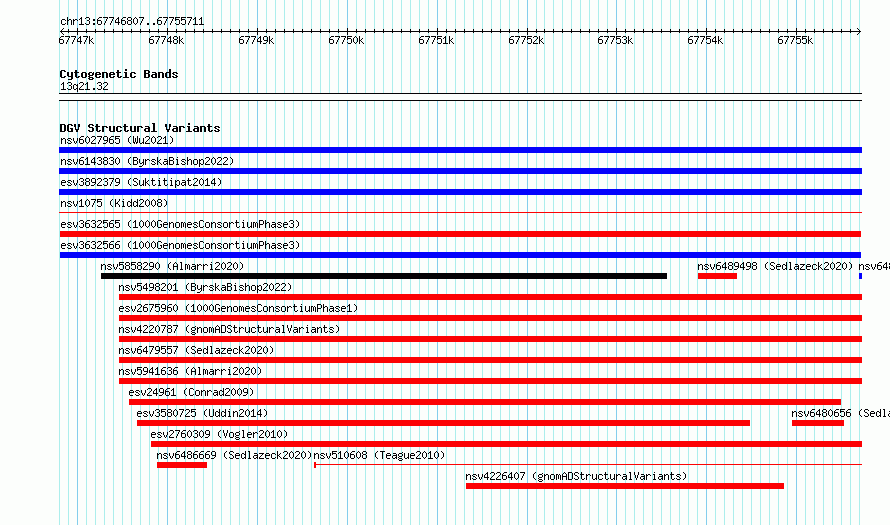Click the 67752k ruler tick label

526,41
